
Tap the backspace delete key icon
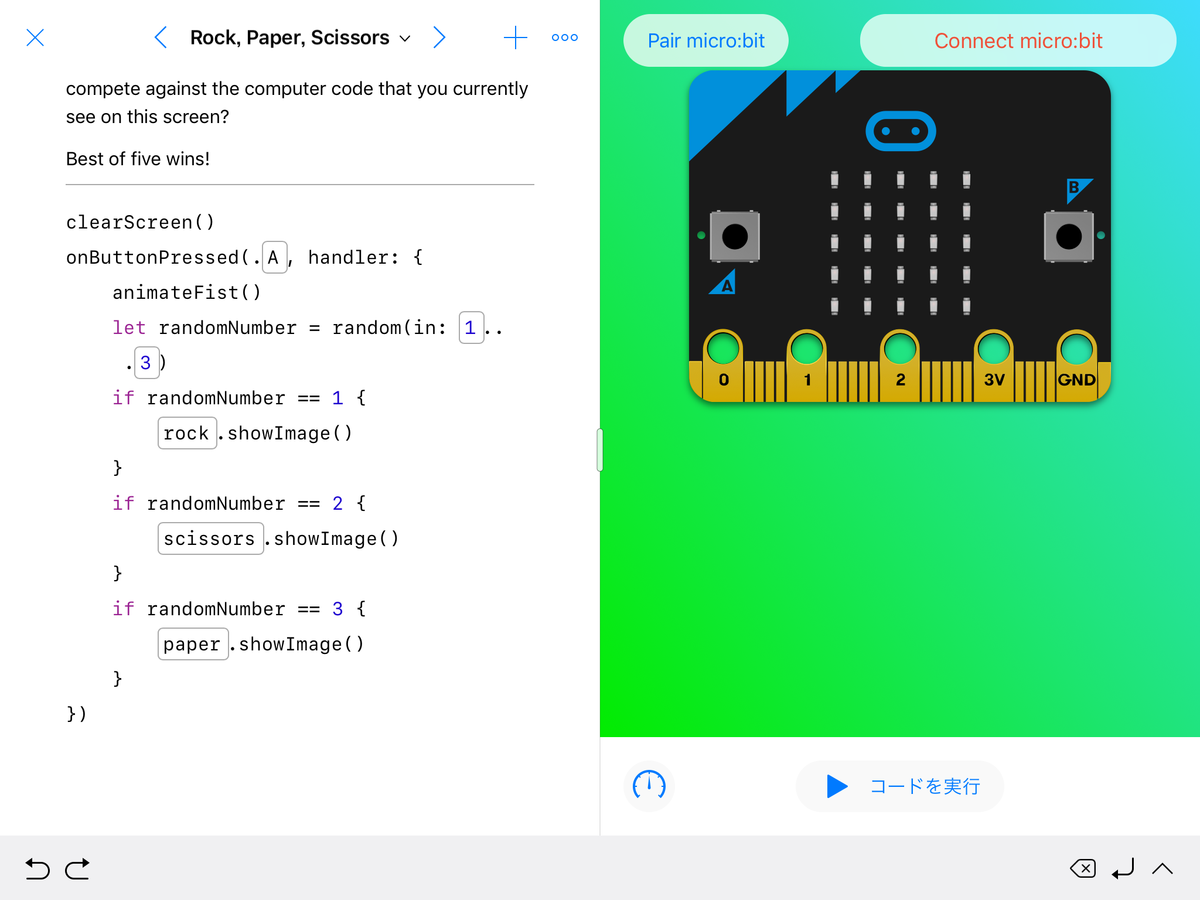pyautogui.click(x=1083, y=869)
